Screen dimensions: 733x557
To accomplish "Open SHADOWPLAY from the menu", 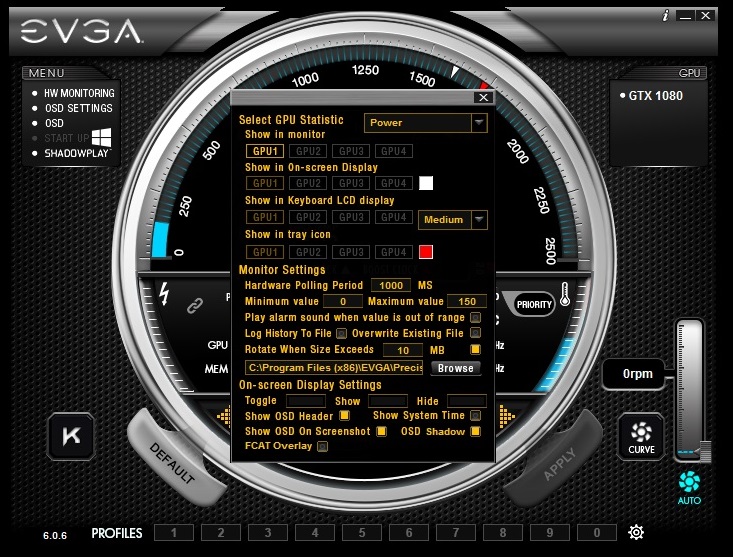I will coord(77,153).
